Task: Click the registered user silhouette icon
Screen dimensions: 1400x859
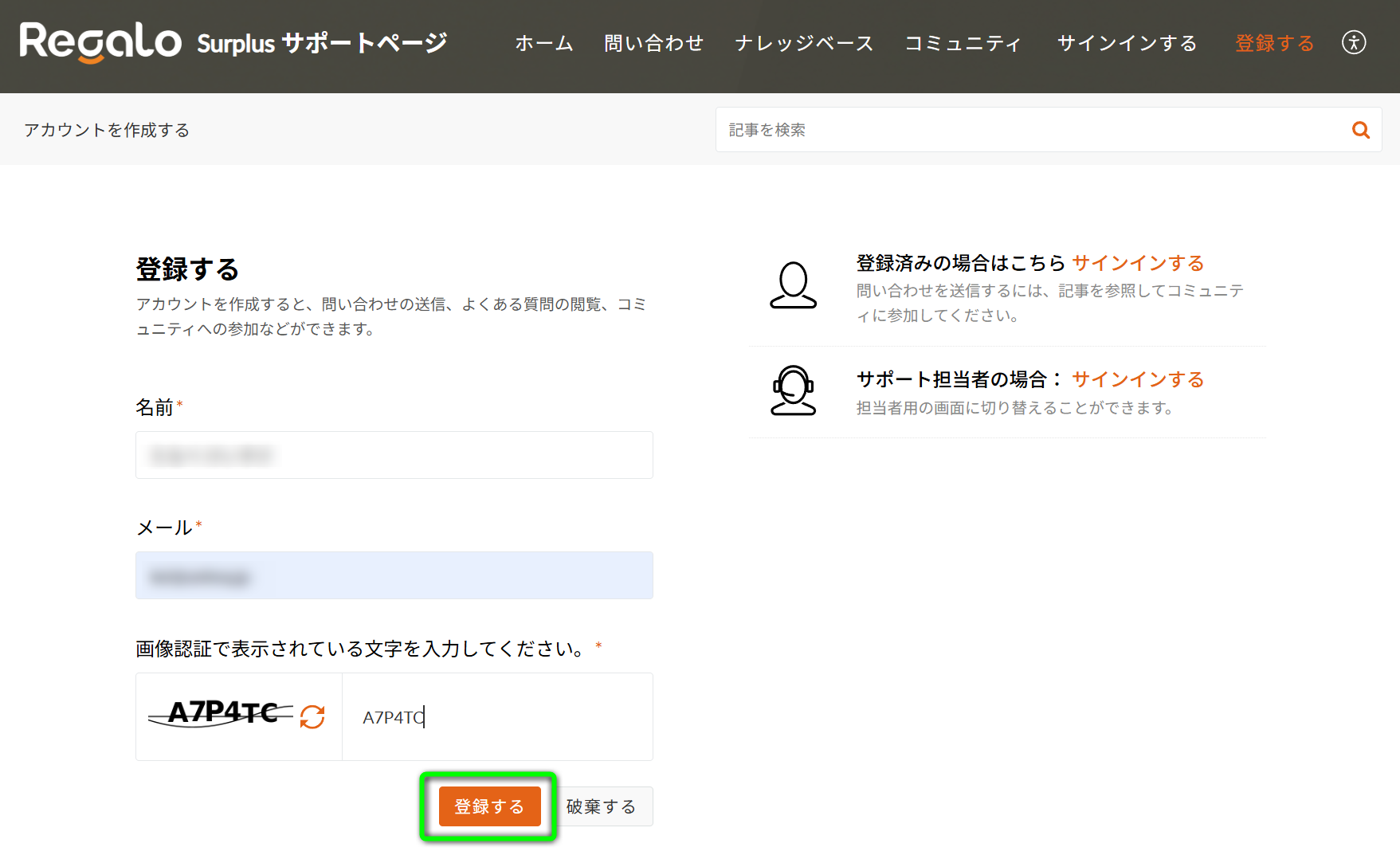Action: pos(793,285)
